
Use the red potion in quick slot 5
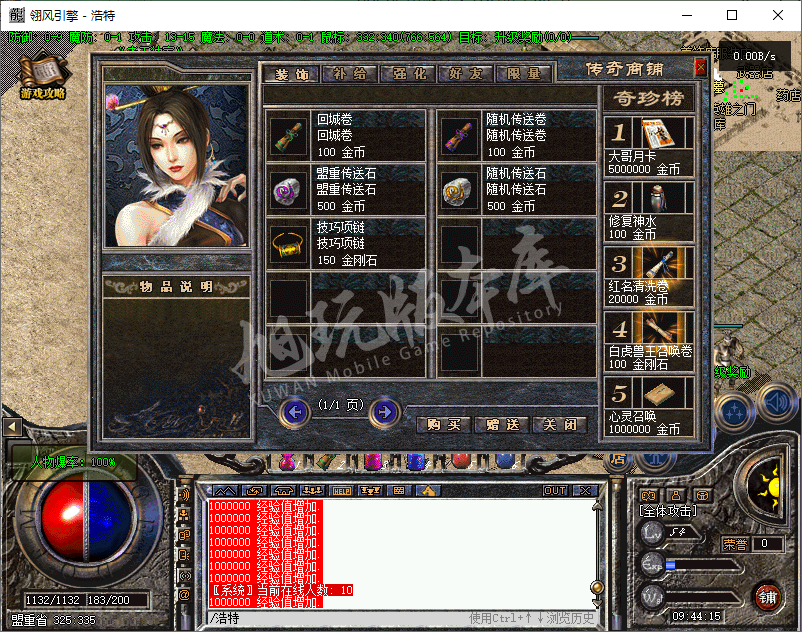[461, 460]
